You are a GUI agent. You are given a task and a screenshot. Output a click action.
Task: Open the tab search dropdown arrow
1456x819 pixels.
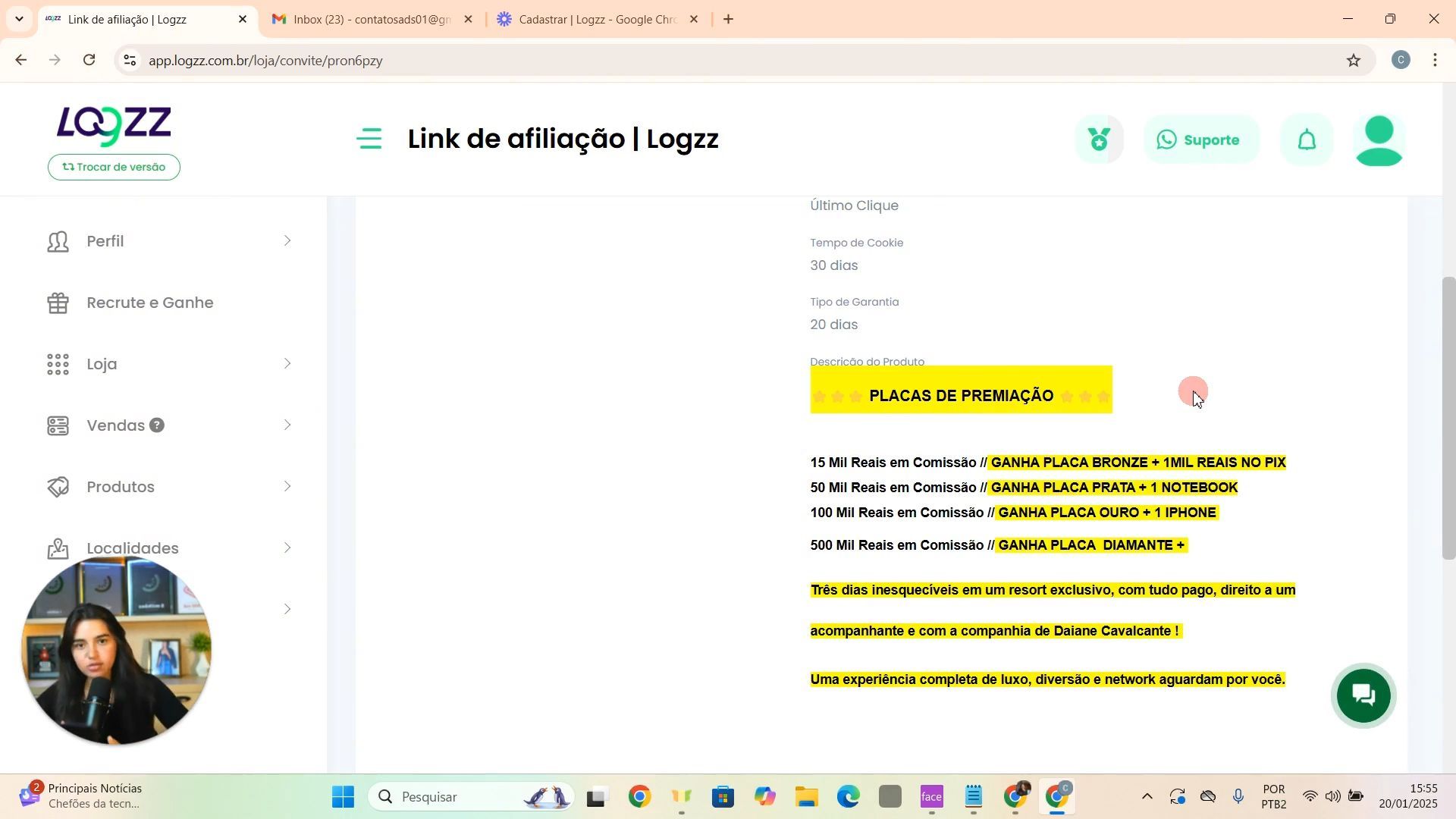[x=19, y=20]
